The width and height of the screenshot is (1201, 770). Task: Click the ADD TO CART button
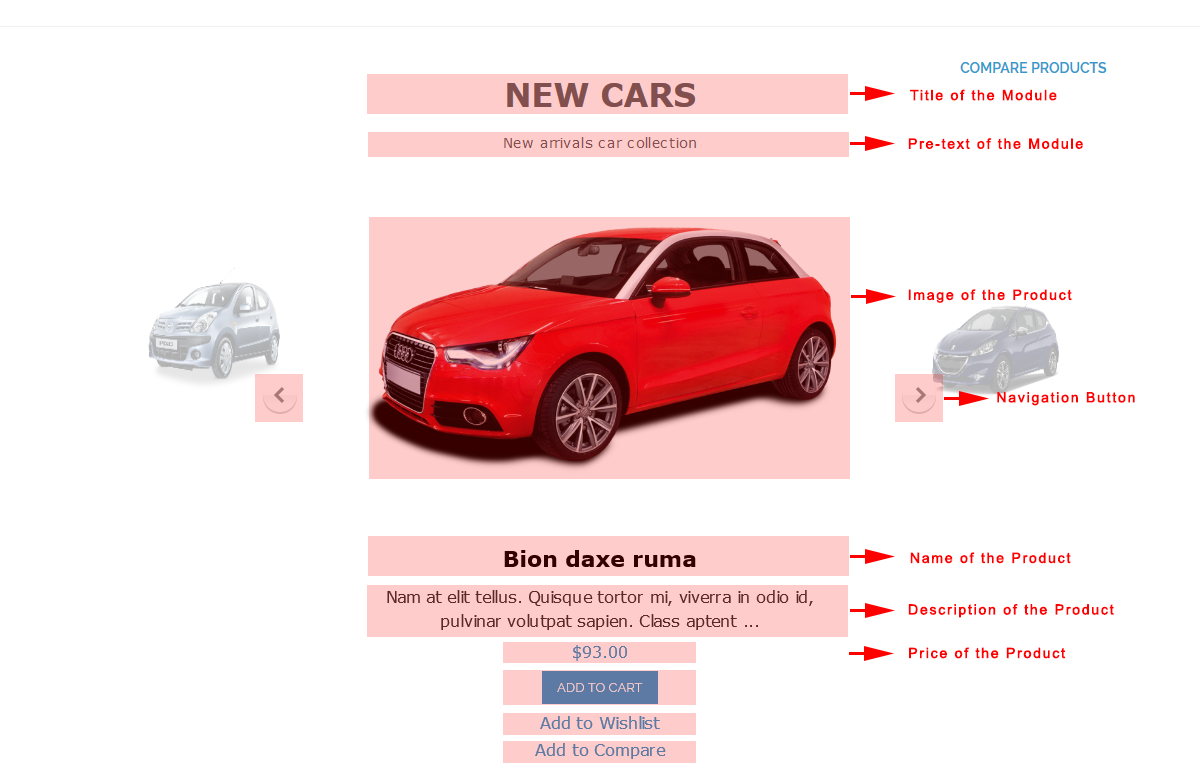pyautogui.click(x=600, y=687)
